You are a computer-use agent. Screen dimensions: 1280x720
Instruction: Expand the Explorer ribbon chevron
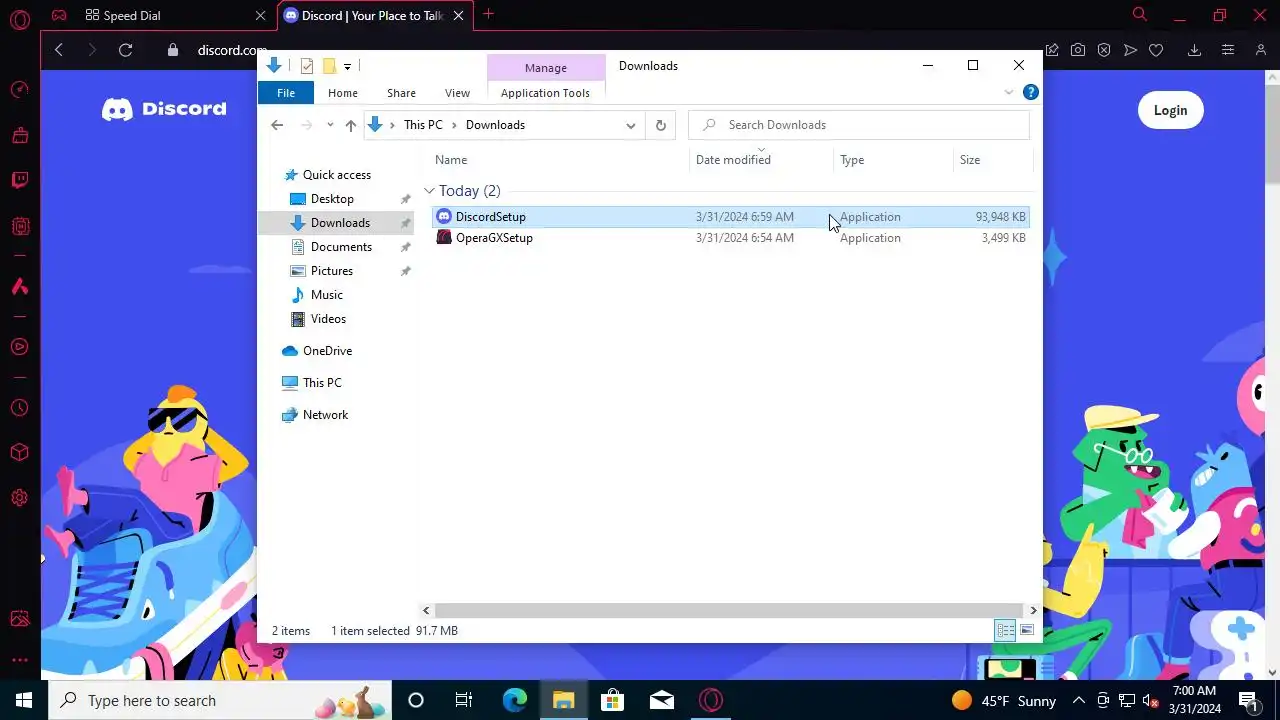click(1009, 92)
